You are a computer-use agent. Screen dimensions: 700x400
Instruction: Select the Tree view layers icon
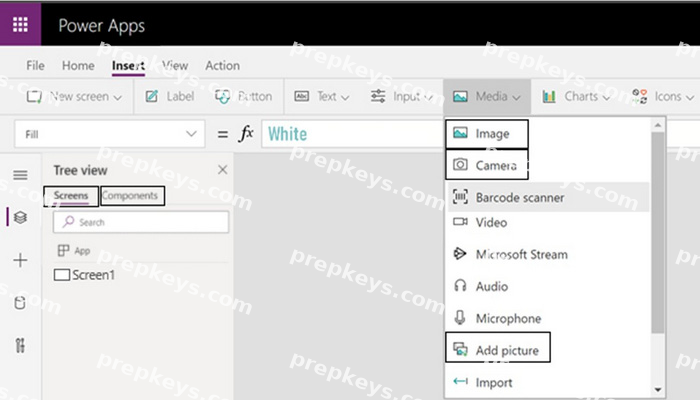[x=20, y=217]
